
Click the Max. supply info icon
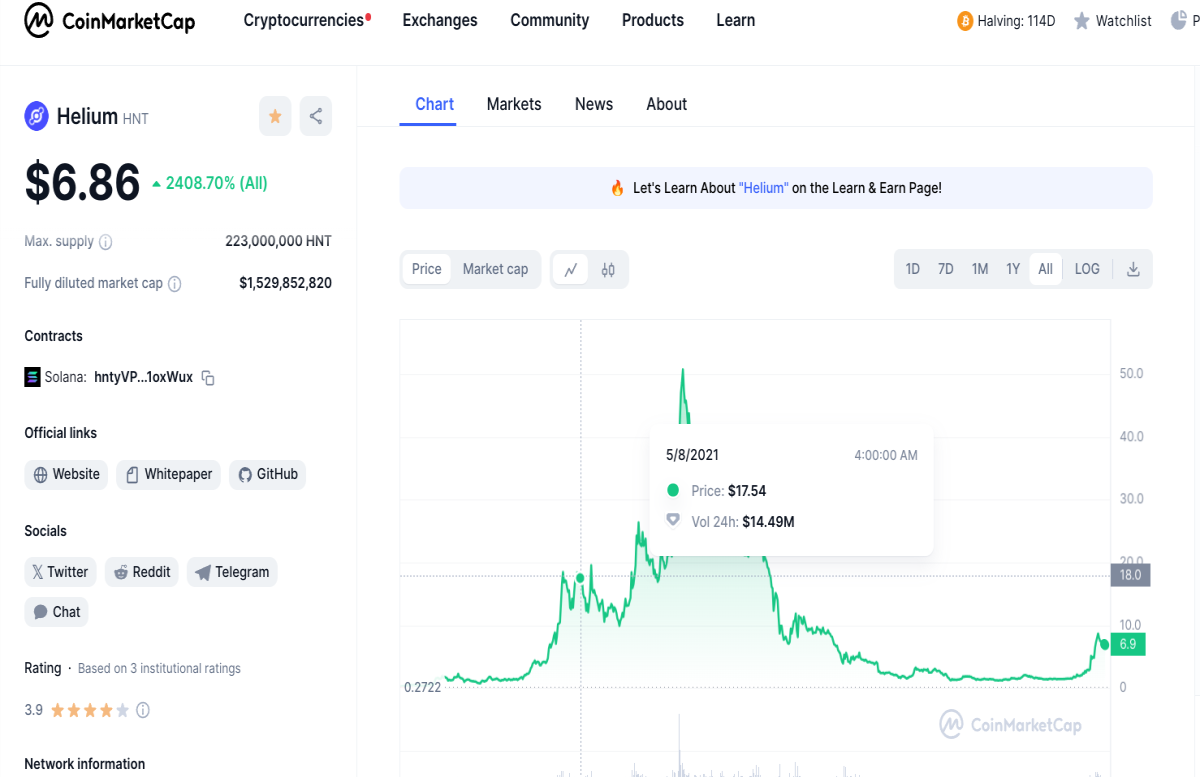point(106,242)
